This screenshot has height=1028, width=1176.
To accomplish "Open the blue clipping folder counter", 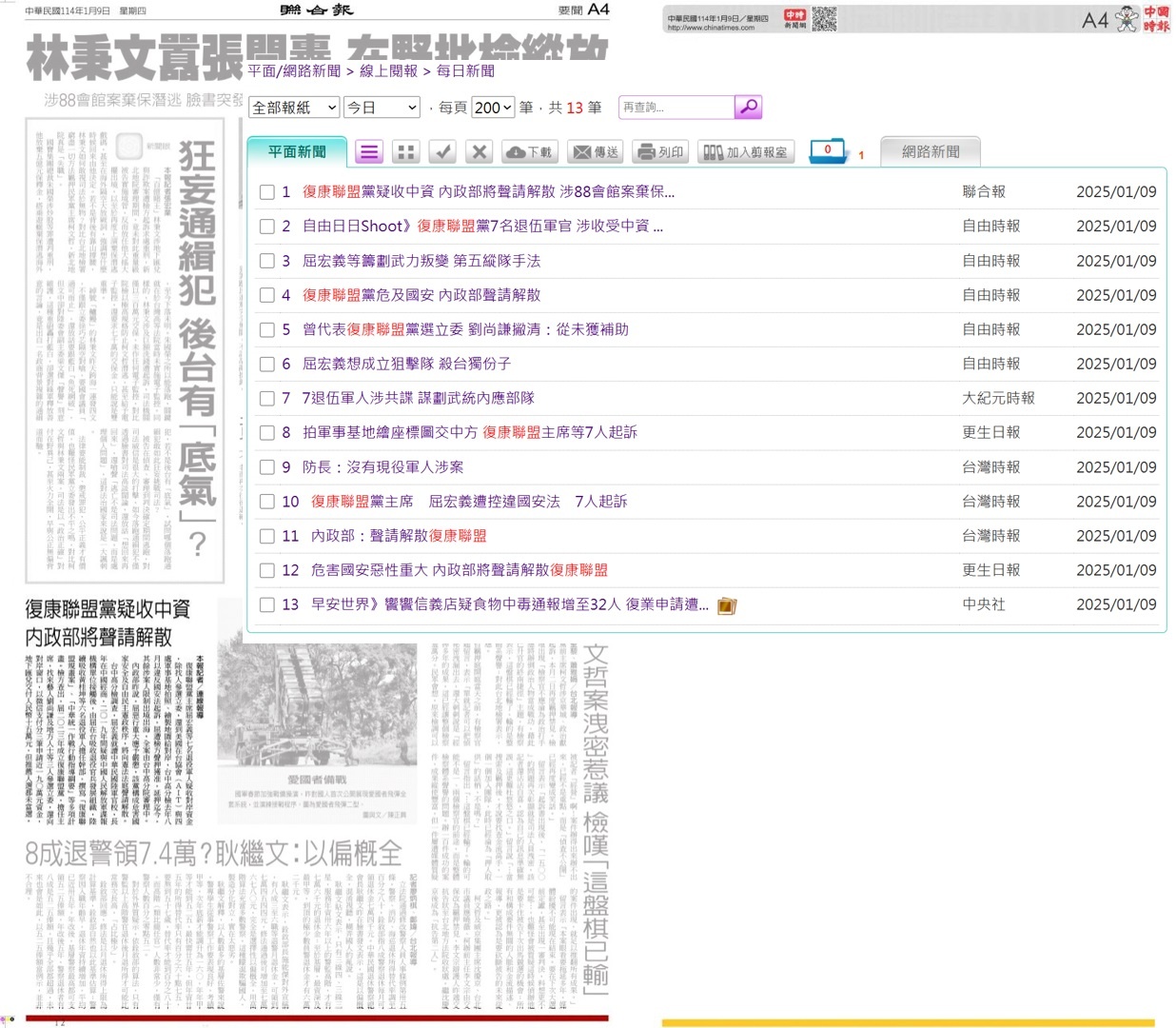I will tap(828, 150).
